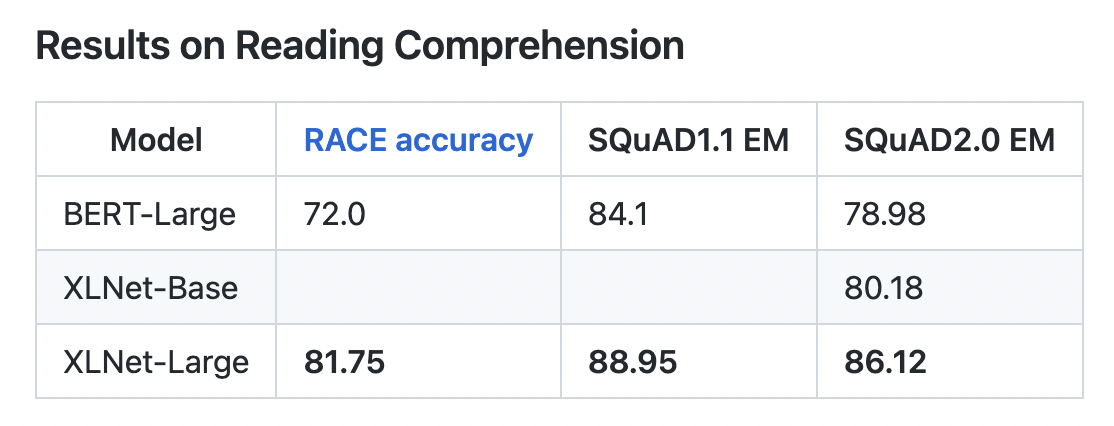This screenshot has width=1114, height=426.
Task: Select the SQuAD2.0 EM column header
Action: click(x=949, y=139)
